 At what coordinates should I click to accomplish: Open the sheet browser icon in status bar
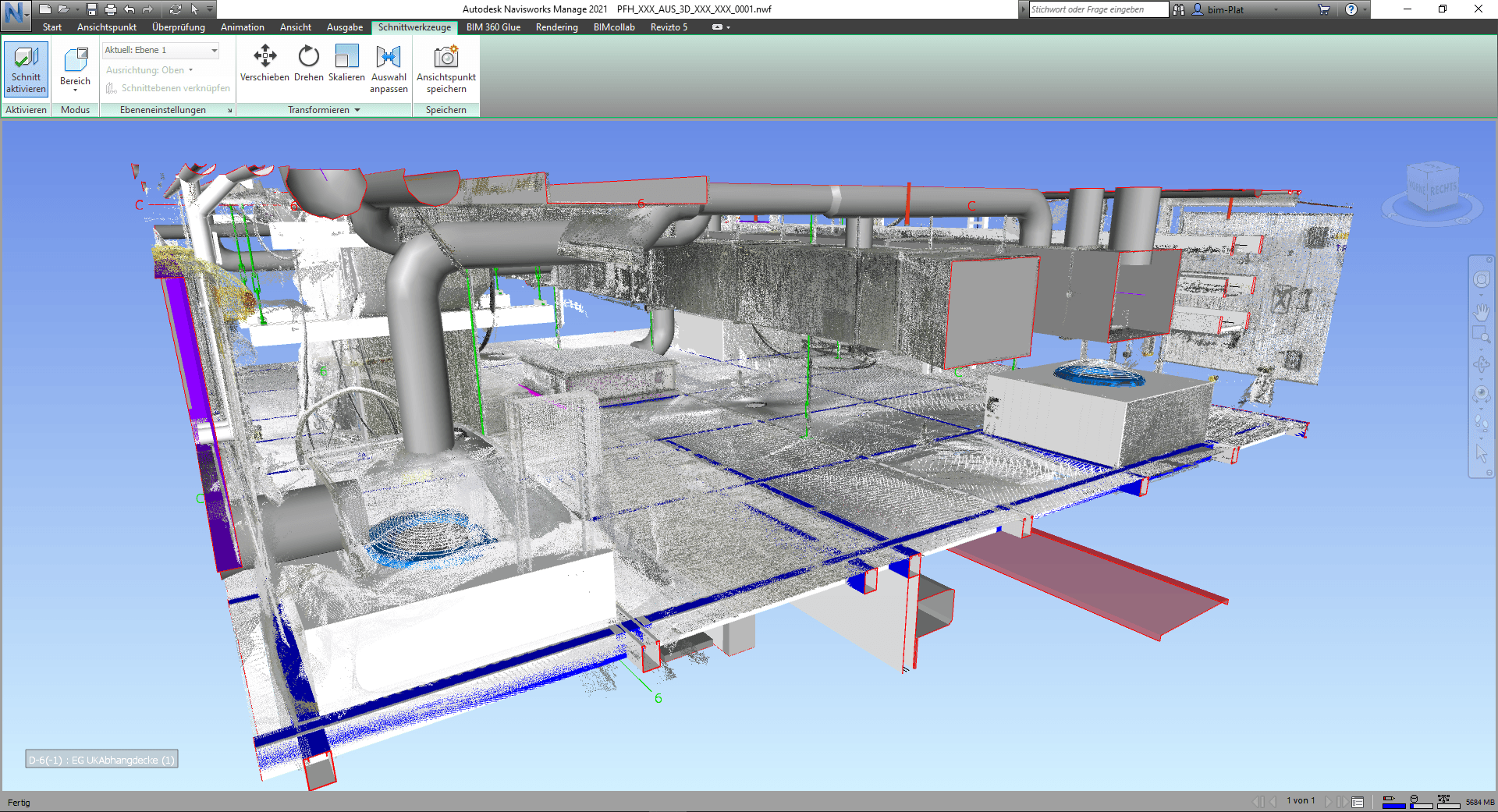tap(1358, 802)
